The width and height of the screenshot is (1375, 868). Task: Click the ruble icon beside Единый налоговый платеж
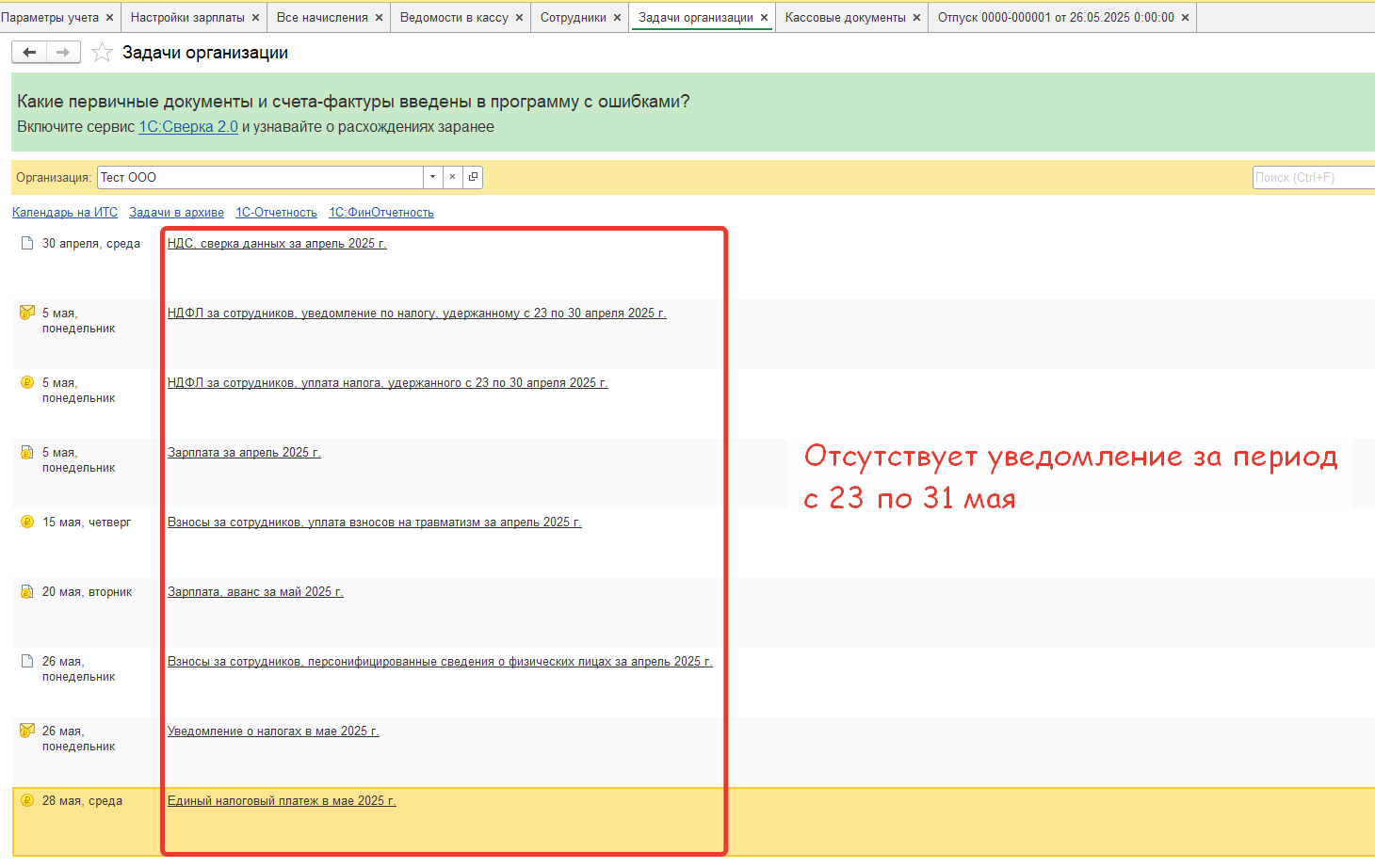27,800
